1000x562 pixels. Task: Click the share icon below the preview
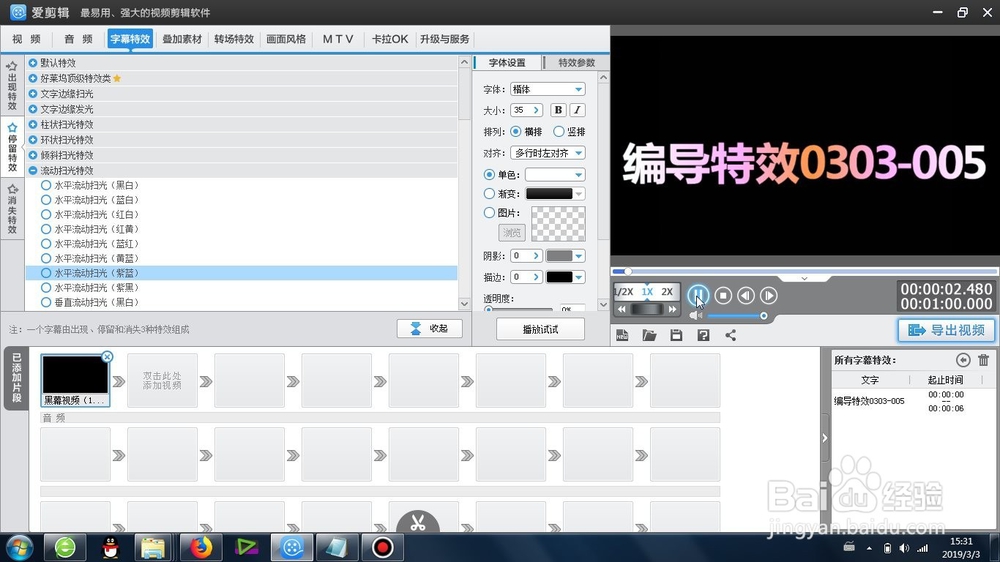[x=731, y=335]
